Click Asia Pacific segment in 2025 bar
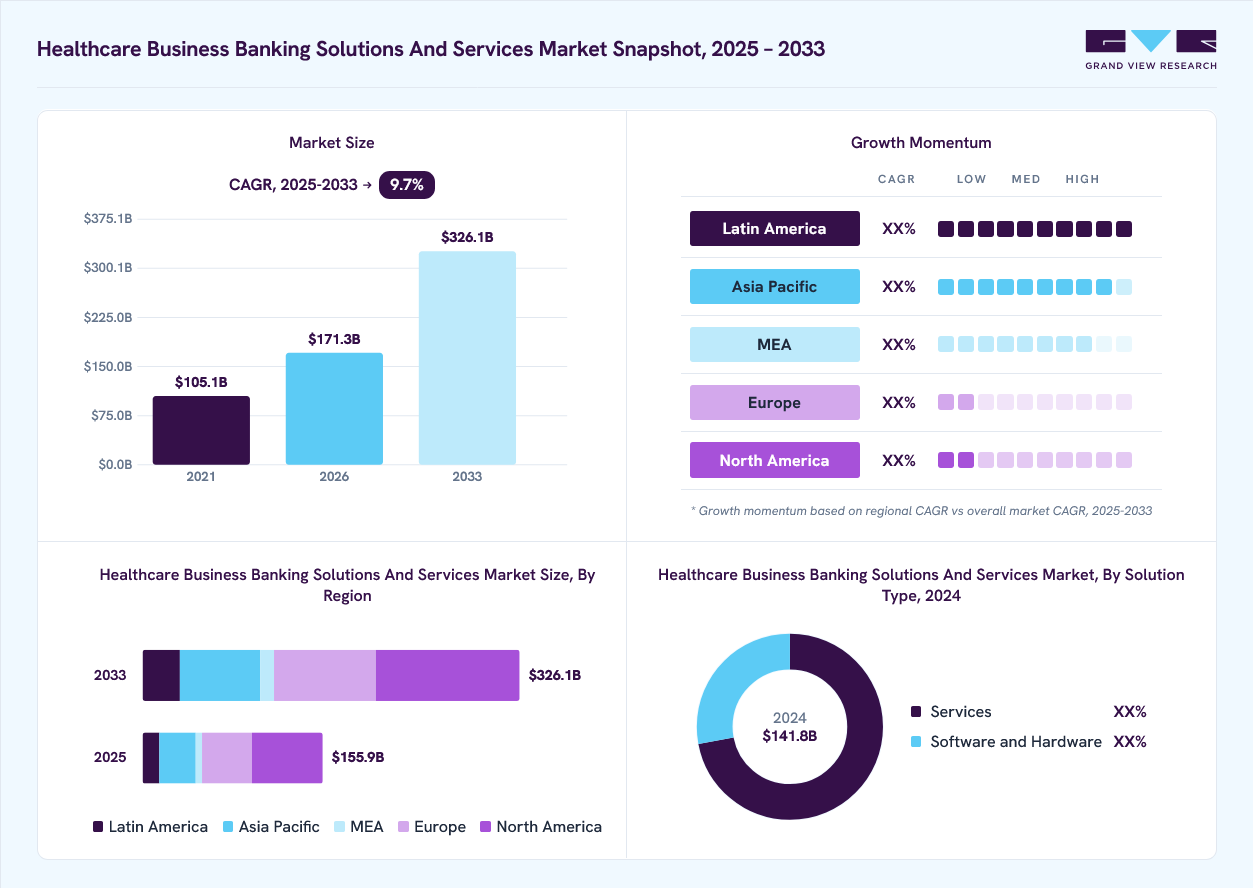This screenshot has width=1253, height=888. coord(177,757)
